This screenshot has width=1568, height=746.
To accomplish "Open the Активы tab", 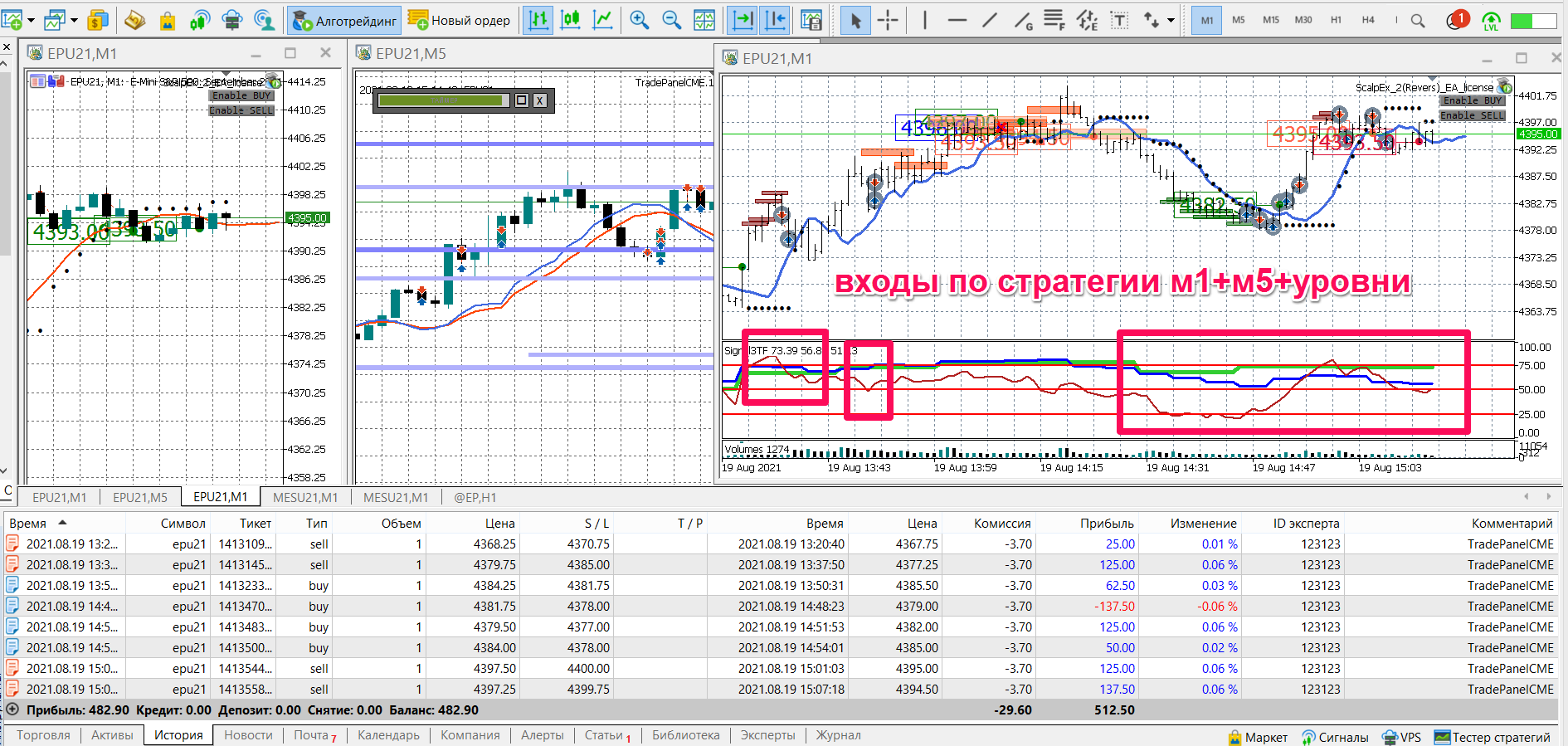I will (x=112, y=735).
